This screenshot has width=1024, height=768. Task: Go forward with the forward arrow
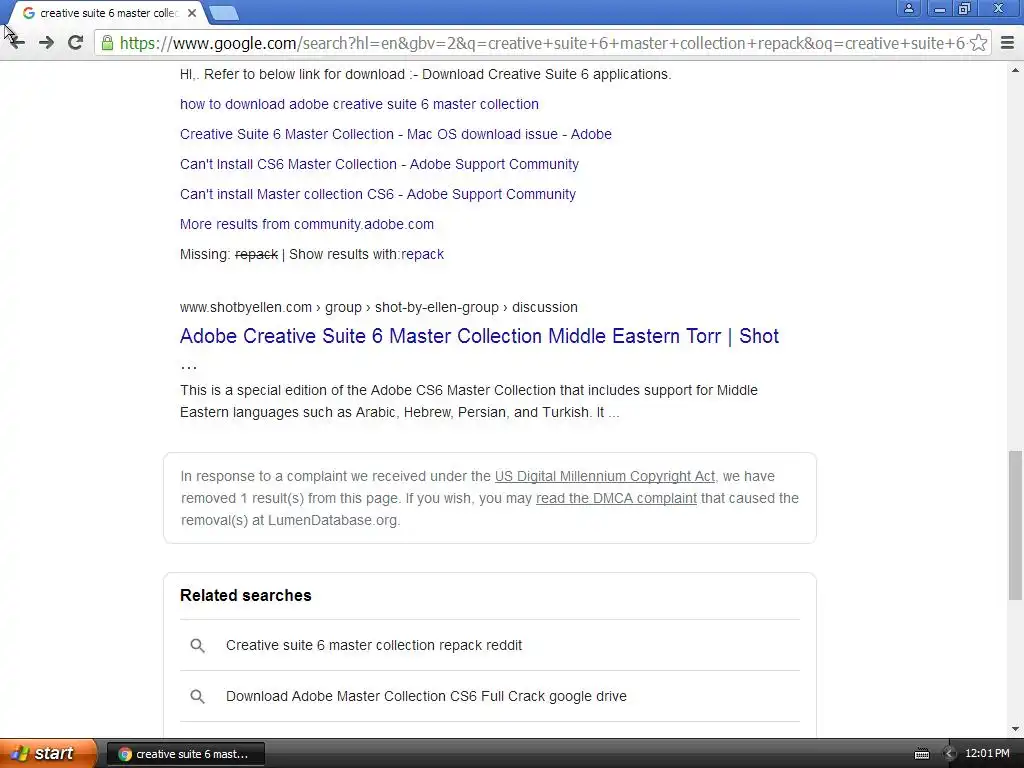46,43
